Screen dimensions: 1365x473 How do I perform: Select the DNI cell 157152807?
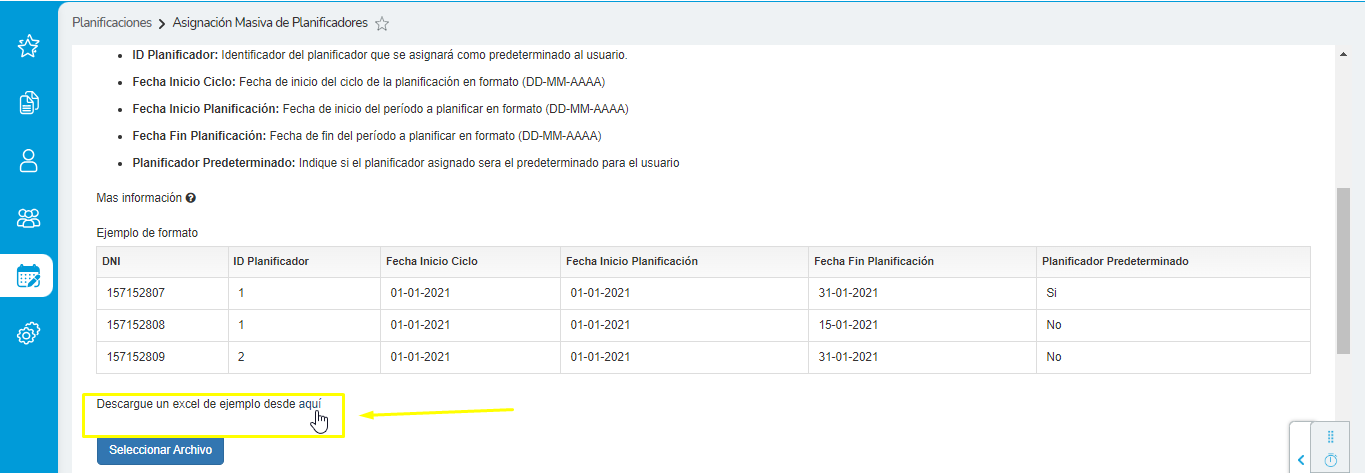[x=135, y=293]
